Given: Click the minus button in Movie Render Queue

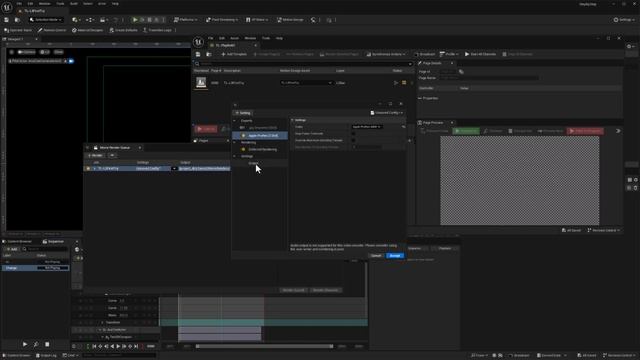Looking at the screenshot, I should [112, 156].
